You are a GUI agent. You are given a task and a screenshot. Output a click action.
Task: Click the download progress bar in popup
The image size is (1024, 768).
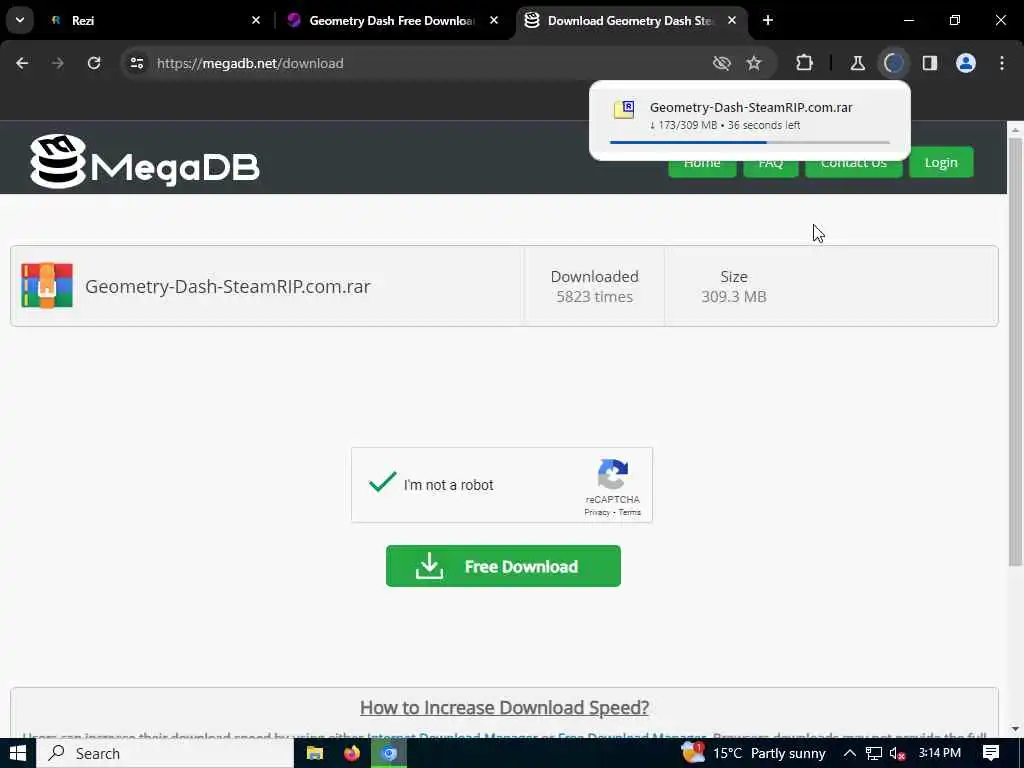pyautogui.click(x=750, y=142)
